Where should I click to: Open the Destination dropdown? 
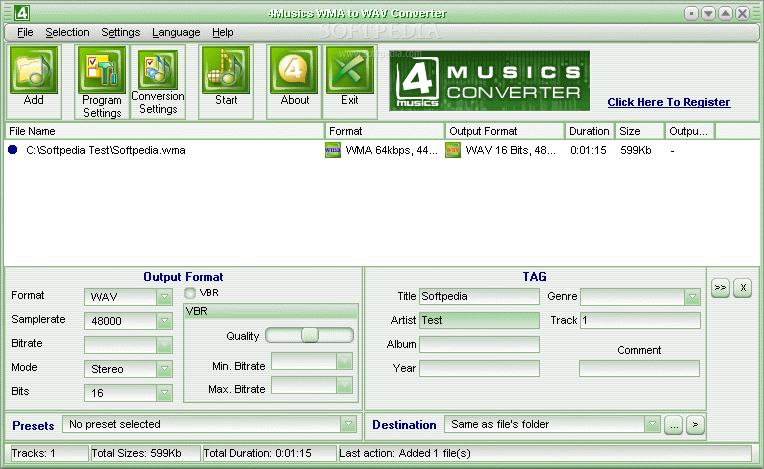pyautogui.click(x=652, y=424)
